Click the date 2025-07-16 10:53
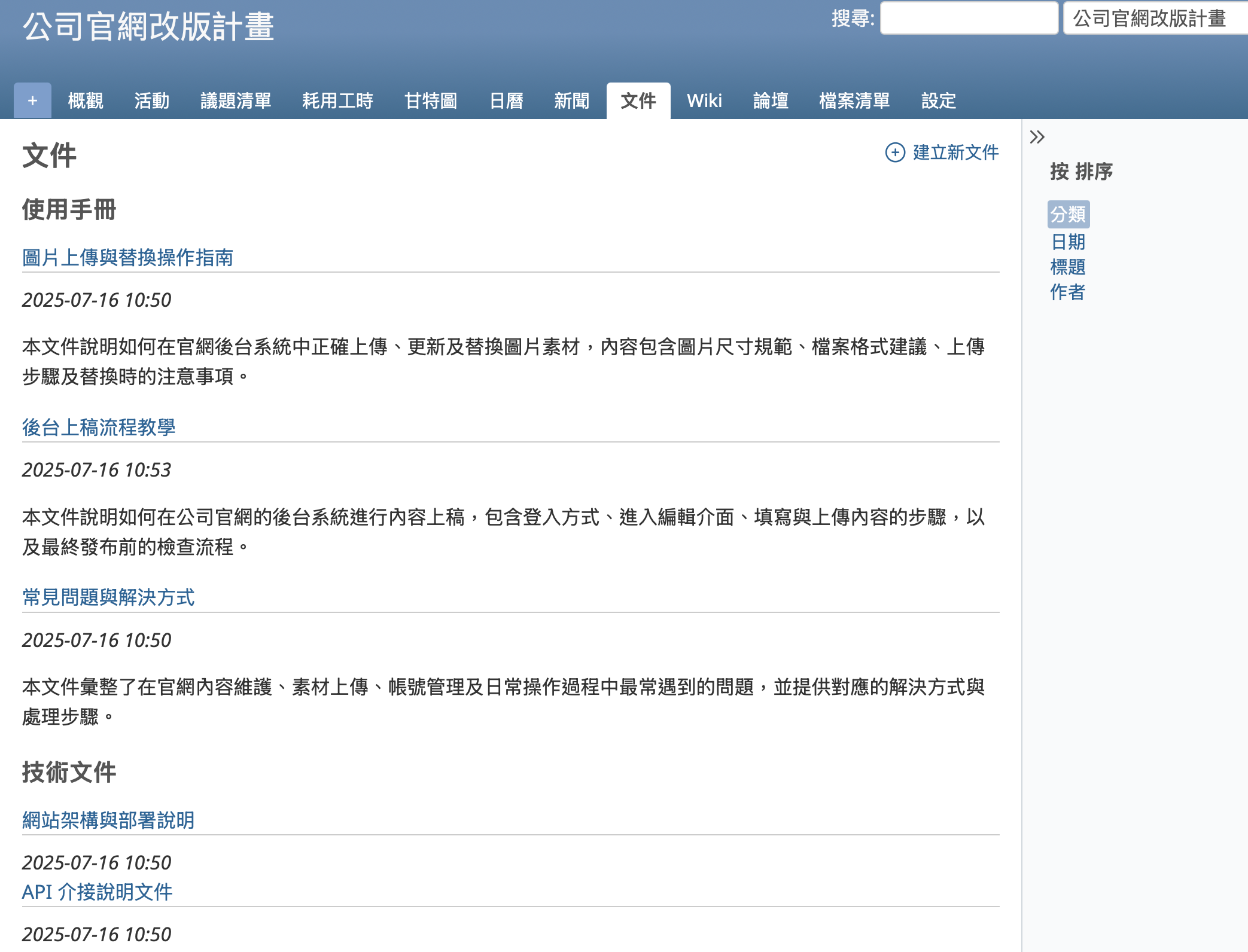 (97, 470)
